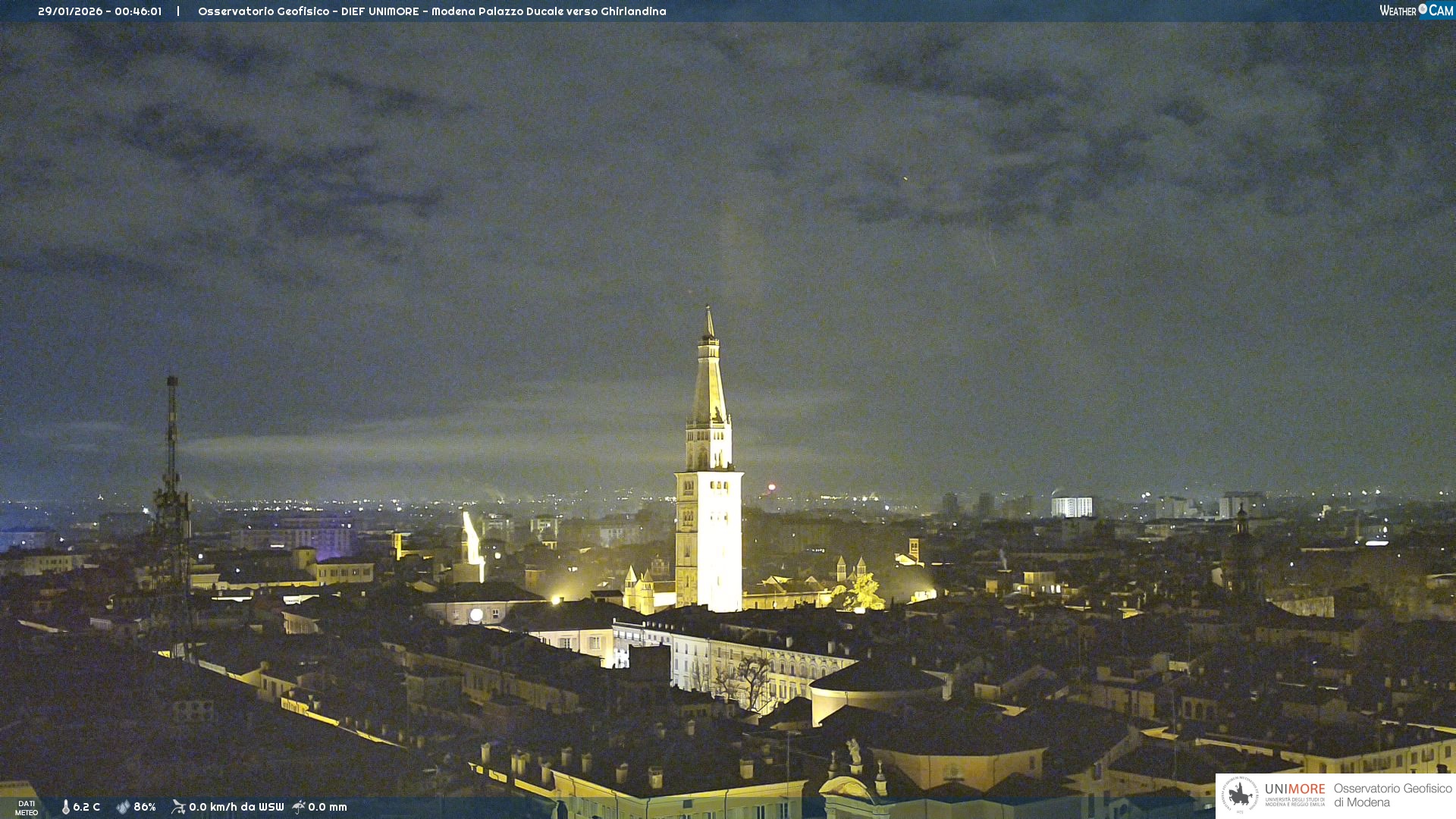Click the rain umbrella precipitation icon

tap(299, 807)
